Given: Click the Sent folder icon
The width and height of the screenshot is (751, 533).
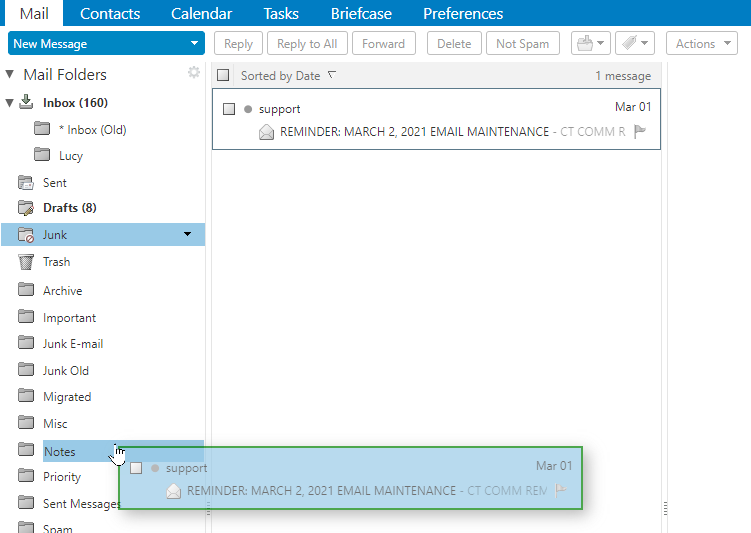Looking at the screenshot, I should 26,183.
